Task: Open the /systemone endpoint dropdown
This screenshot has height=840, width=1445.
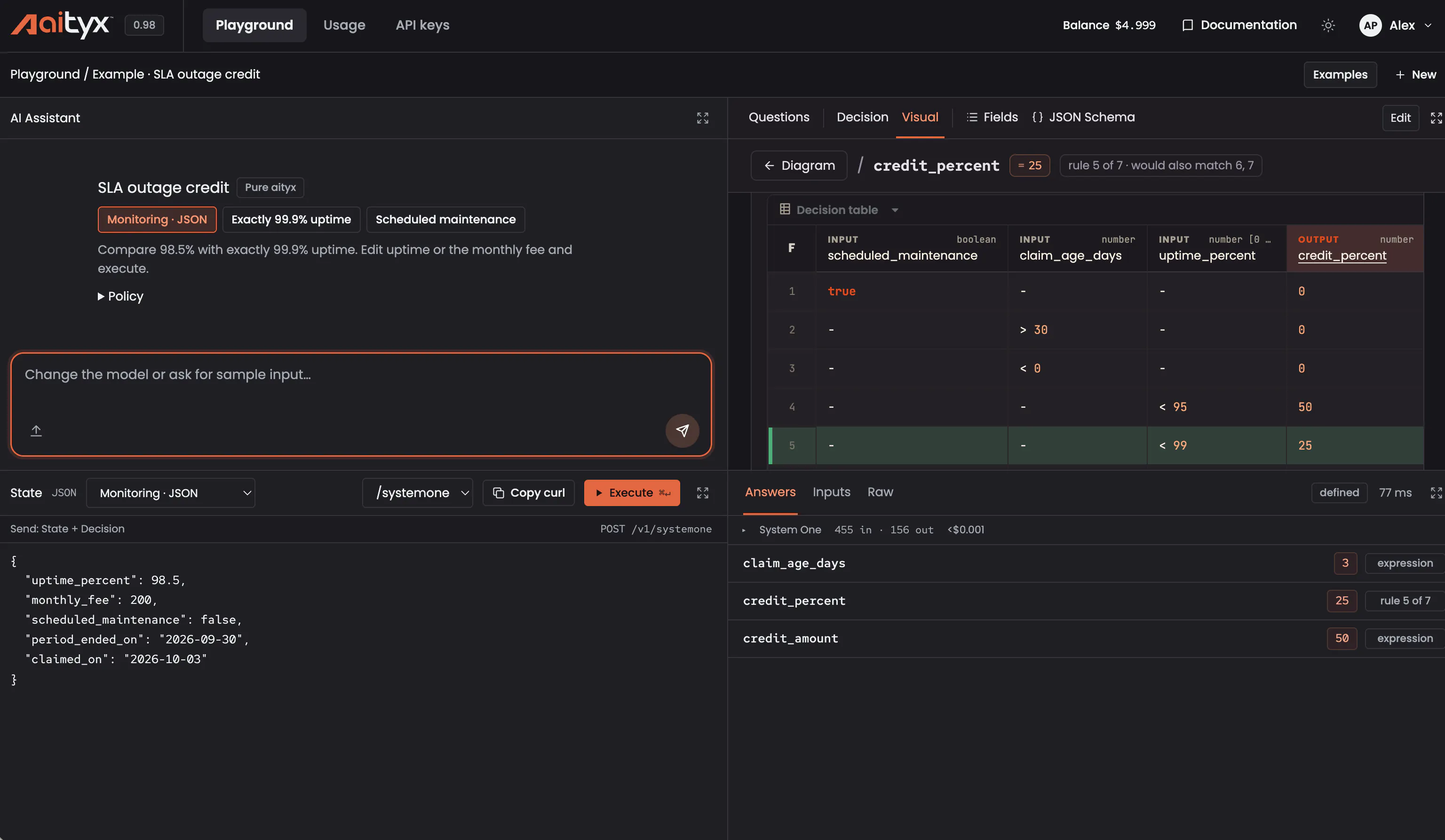Action: click(417, 493)
